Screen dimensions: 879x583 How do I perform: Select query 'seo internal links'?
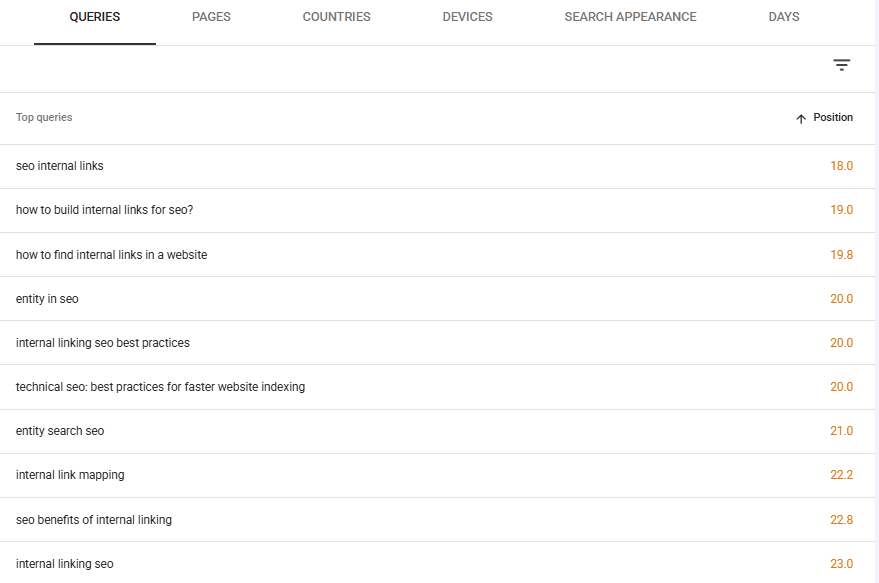pos(59,166)
